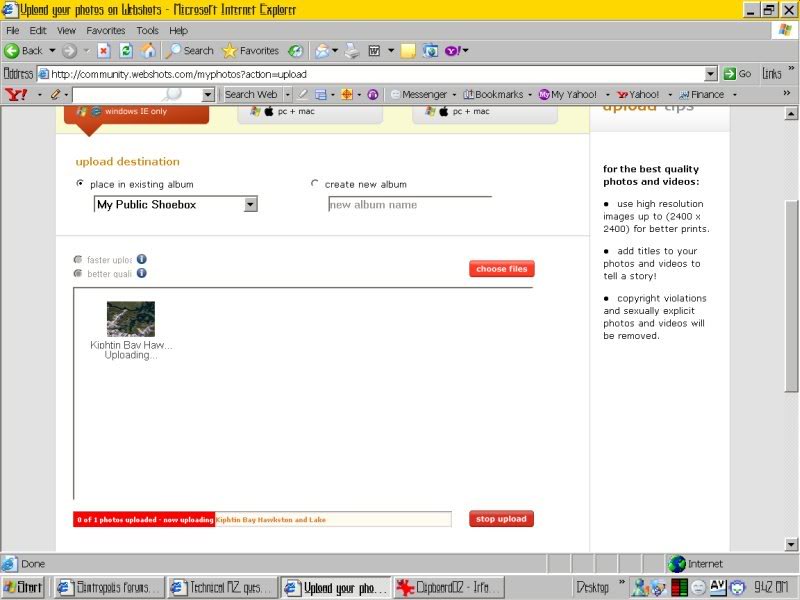Viewport: 800px width, 600px height.
Task: Choose the better quality radio option
Action: click(x=79, y=273)
